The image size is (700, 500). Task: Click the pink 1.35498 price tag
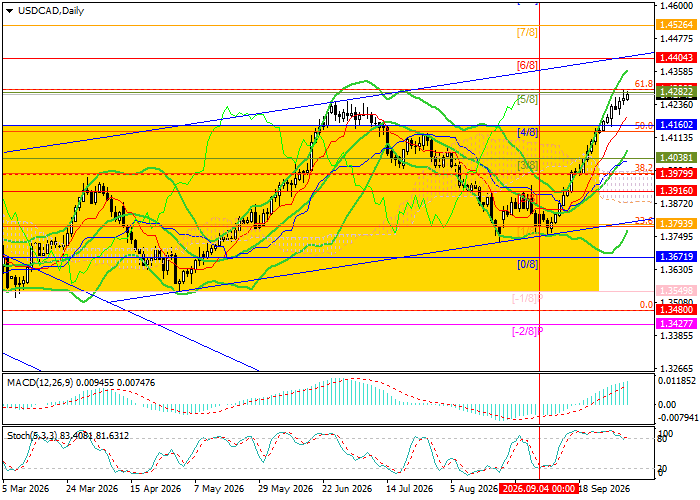[675, 290]
